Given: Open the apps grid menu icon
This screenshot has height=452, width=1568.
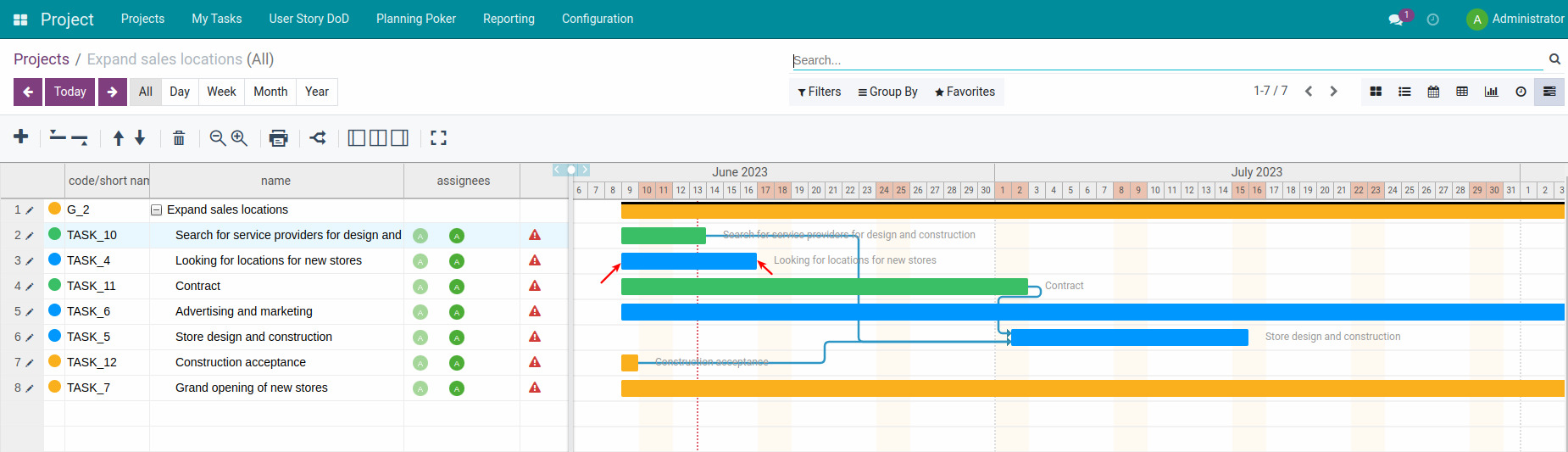Looking at the screenshot, I should tap(20, 19).
